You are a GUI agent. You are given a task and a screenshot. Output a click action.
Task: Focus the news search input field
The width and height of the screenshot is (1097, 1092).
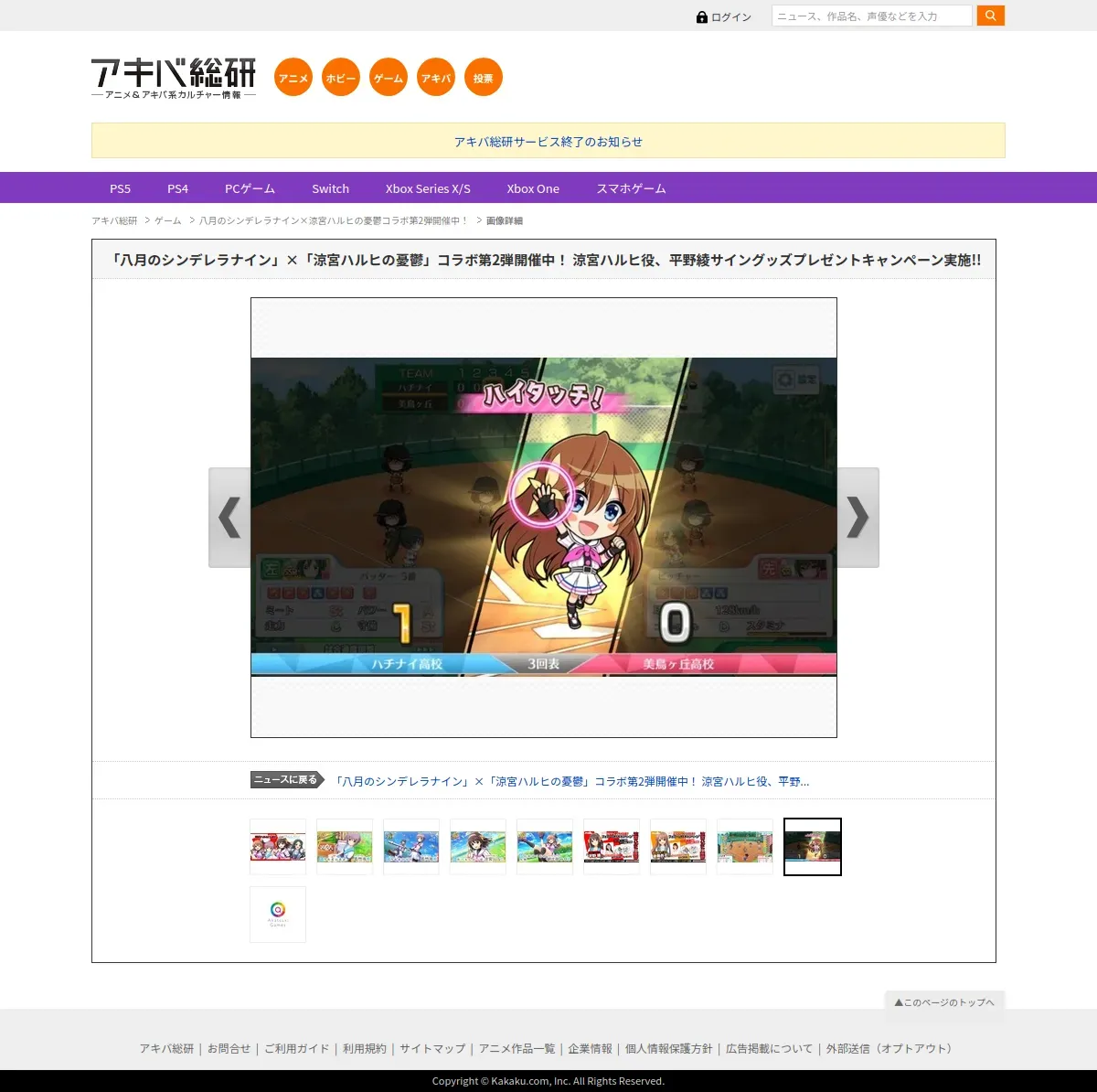point(872,16)
